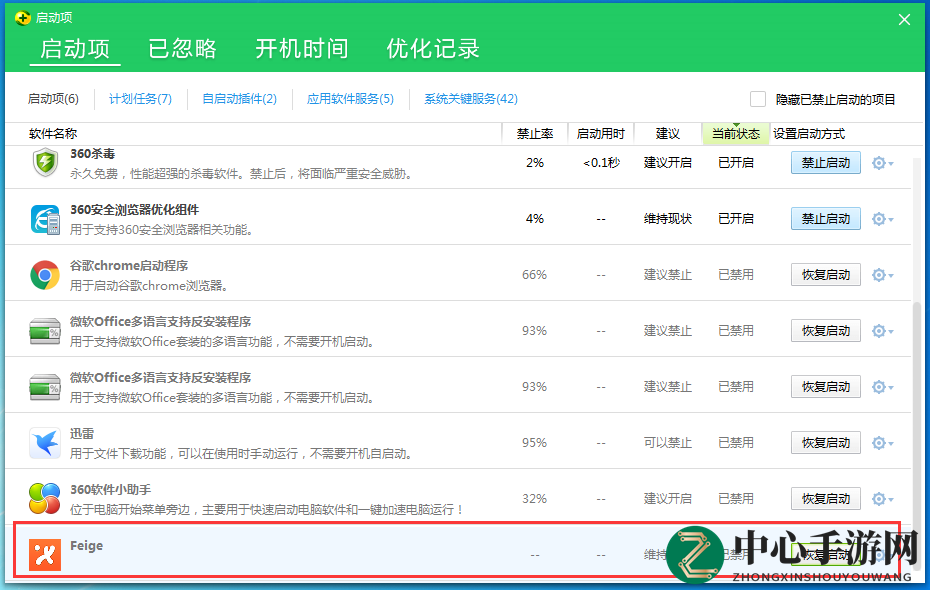Viewport: 930px width, 590px height.
Task: Open the 开机时间 tab
Action: (301, 49)
